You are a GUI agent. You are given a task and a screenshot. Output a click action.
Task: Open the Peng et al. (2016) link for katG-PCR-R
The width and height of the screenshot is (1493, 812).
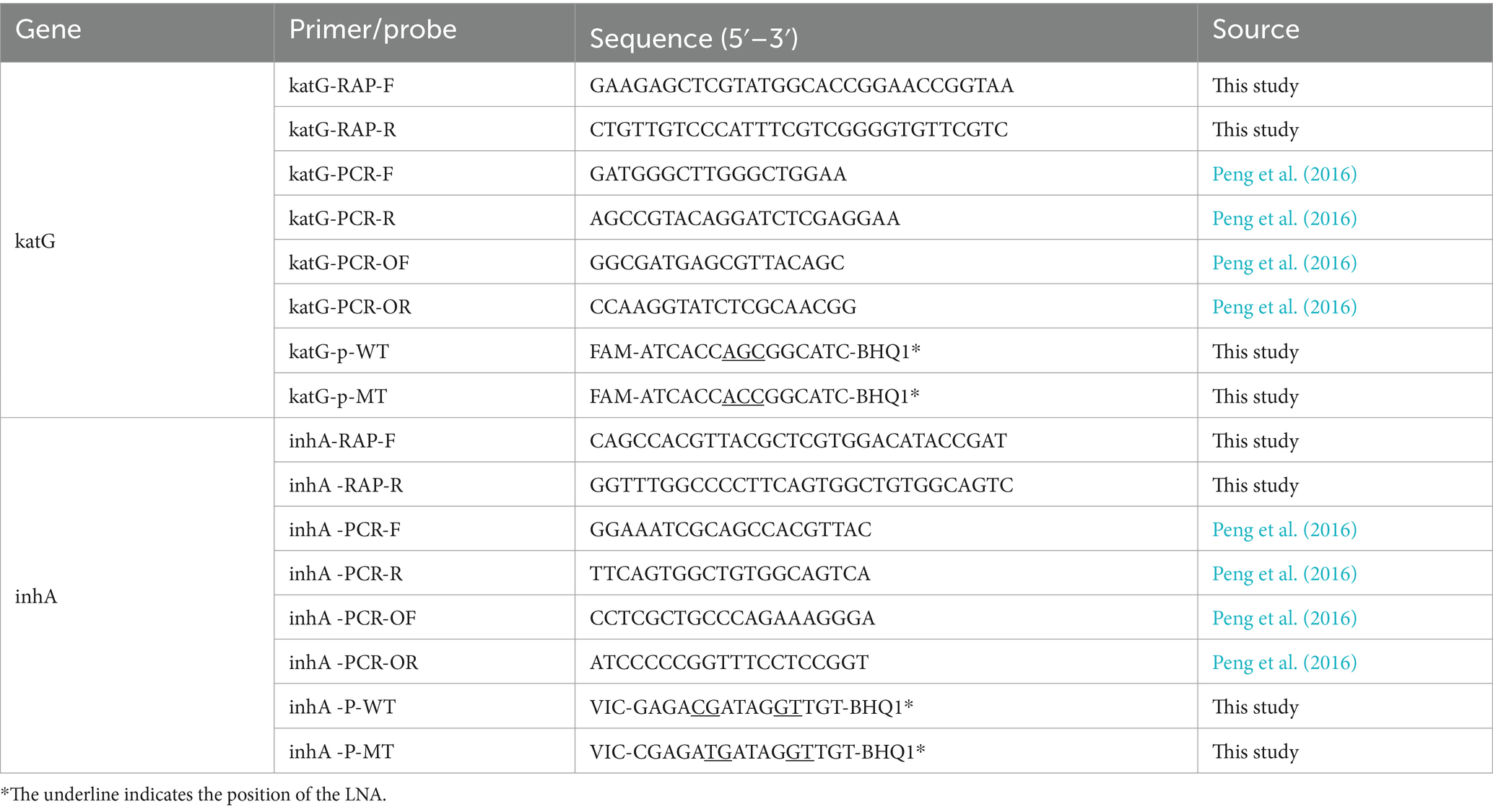(x=1284, y=218)
